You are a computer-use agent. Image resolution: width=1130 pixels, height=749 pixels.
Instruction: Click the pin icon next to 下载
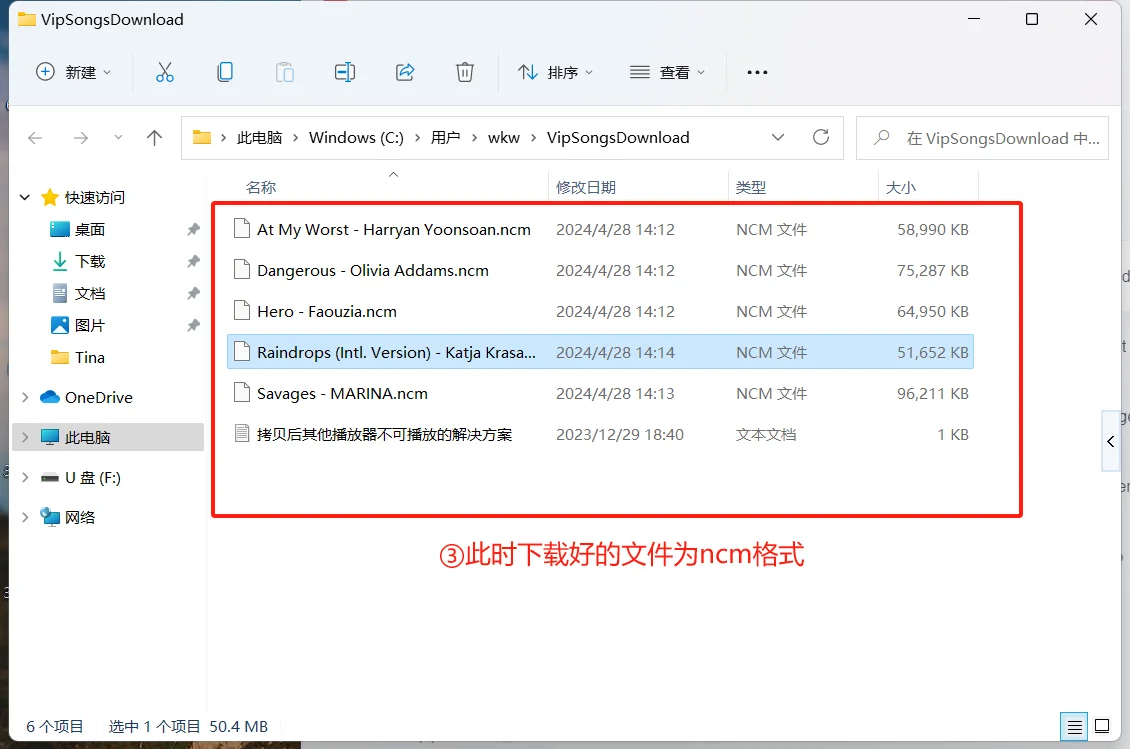pos(193,261)
